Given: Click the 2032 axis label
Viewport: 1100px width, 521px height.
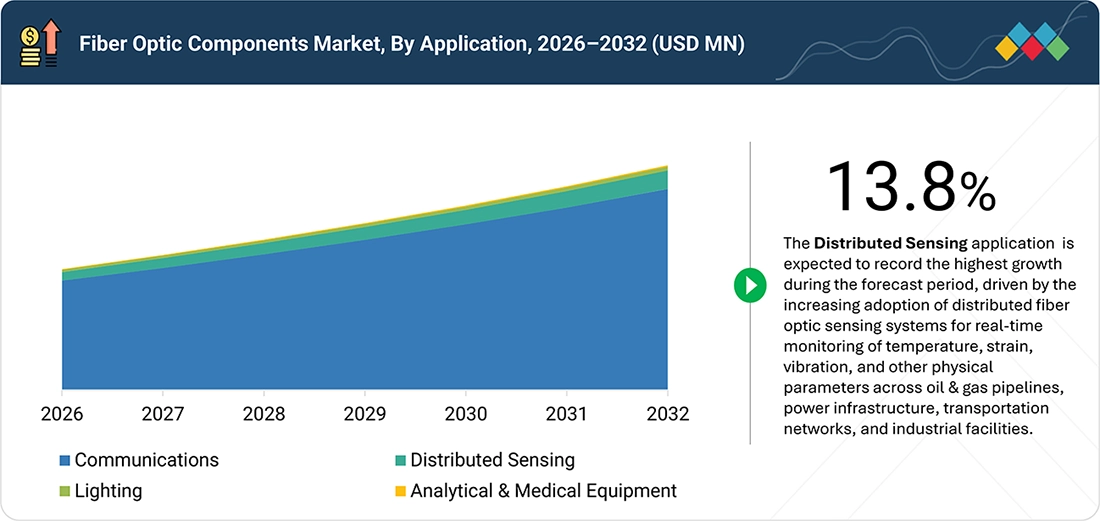Looking at the screenshot, I should [x=667, y=414].
